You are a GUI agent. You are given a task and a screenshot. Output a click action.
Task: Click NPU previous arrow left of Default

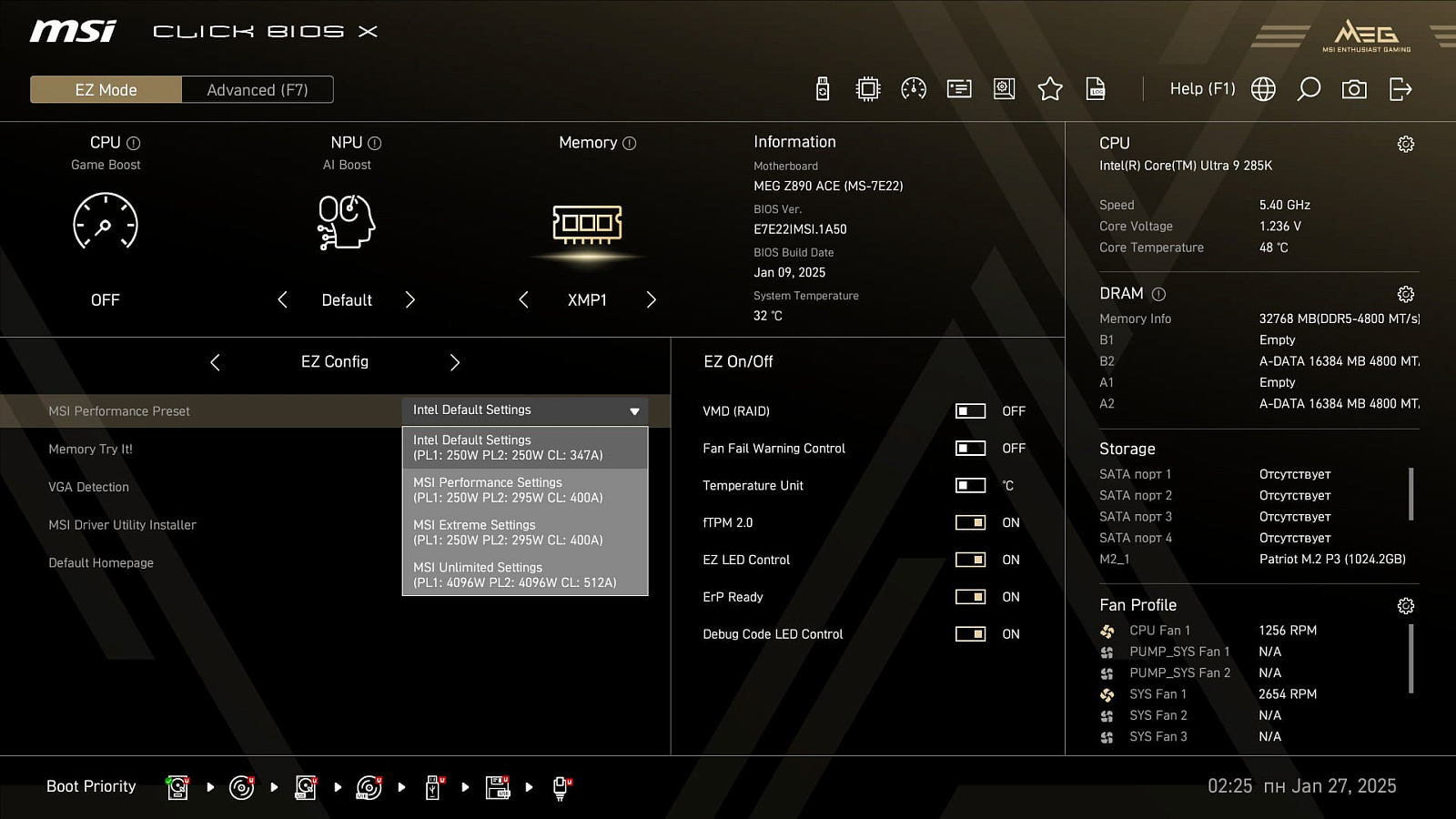click(282, 299)
